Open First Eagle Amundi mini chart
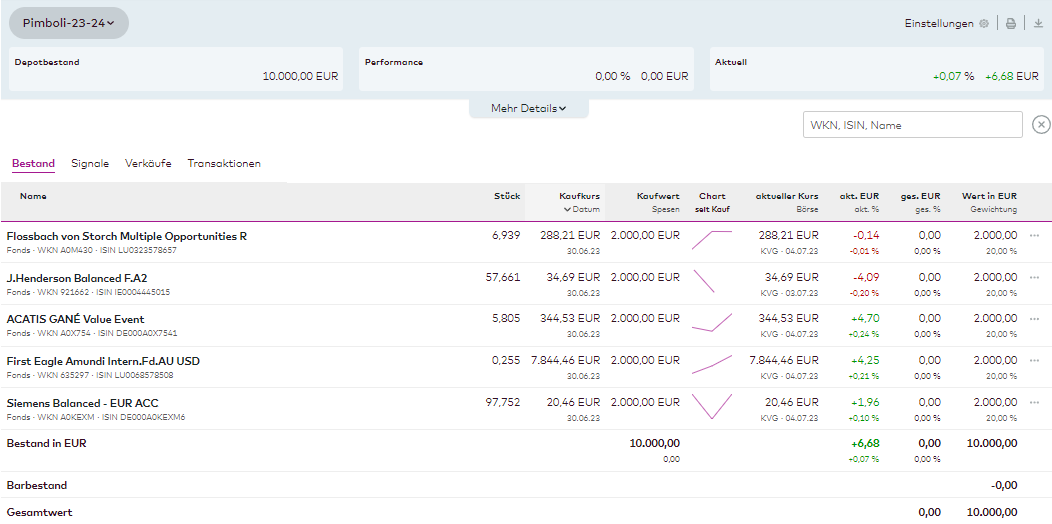Image resolution: width=1052 pixels, height=524 pixels. tap(712, 364)
